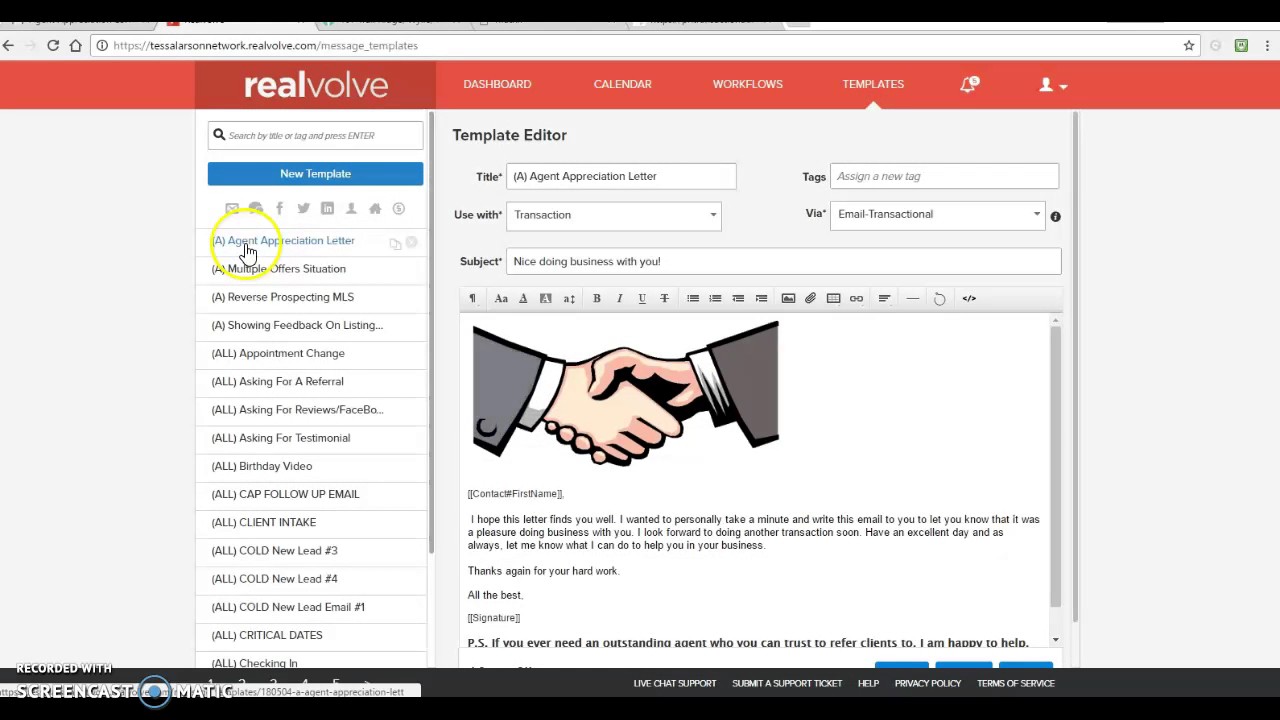Viewport: 1280px width, 720px height.
Task: Select the email filter envelope icon
Action: 232,209
